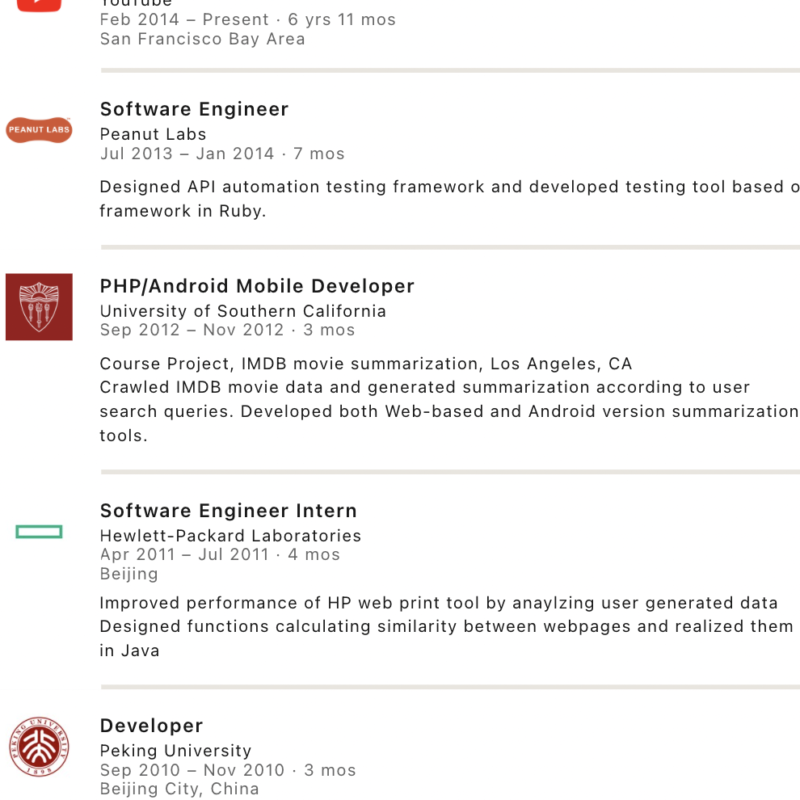Open the Peking University seal logo

[39, 746]
